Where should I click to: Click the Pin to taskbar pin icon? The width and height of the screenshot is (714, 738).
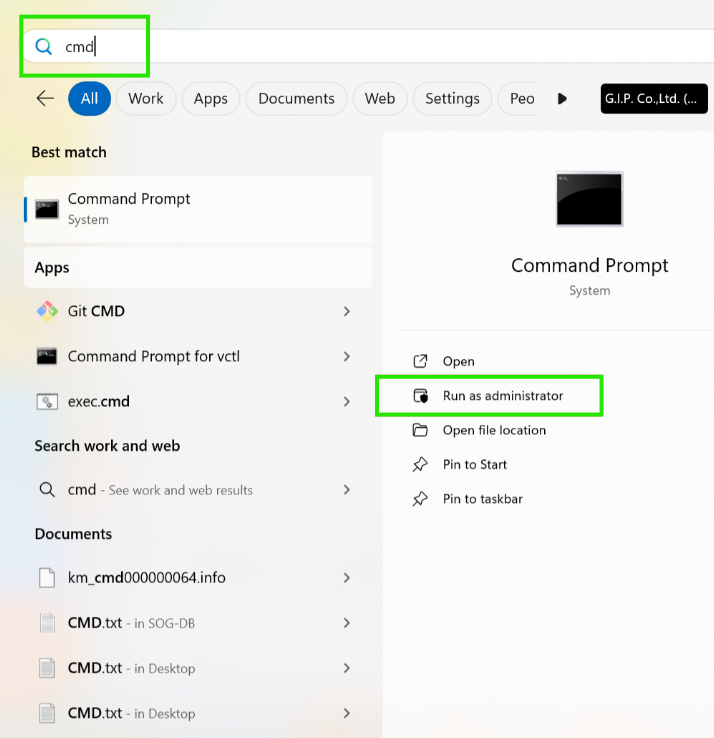420,499
